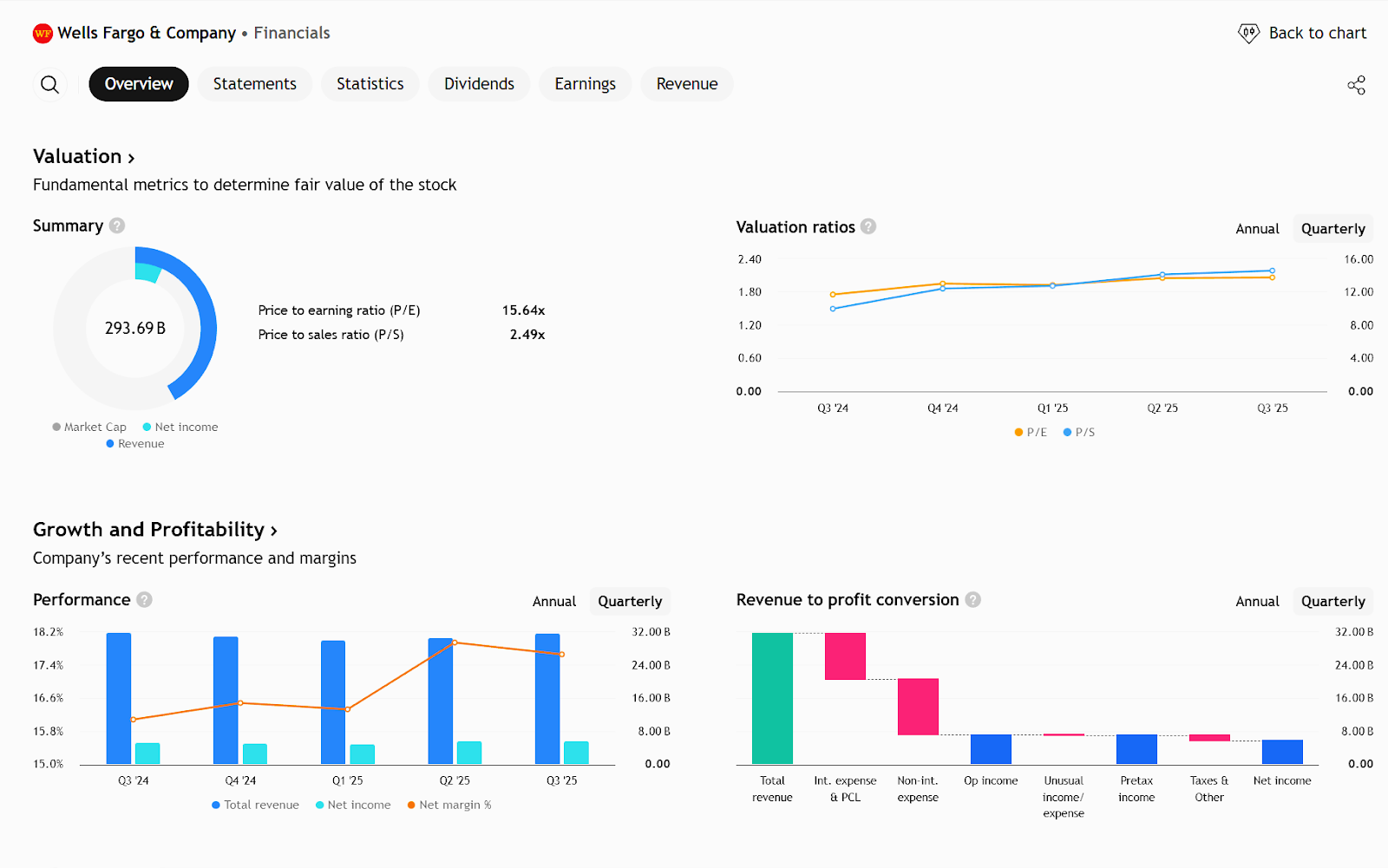
Task: Click the Total revenue waterfall bar
Action: 772,698
